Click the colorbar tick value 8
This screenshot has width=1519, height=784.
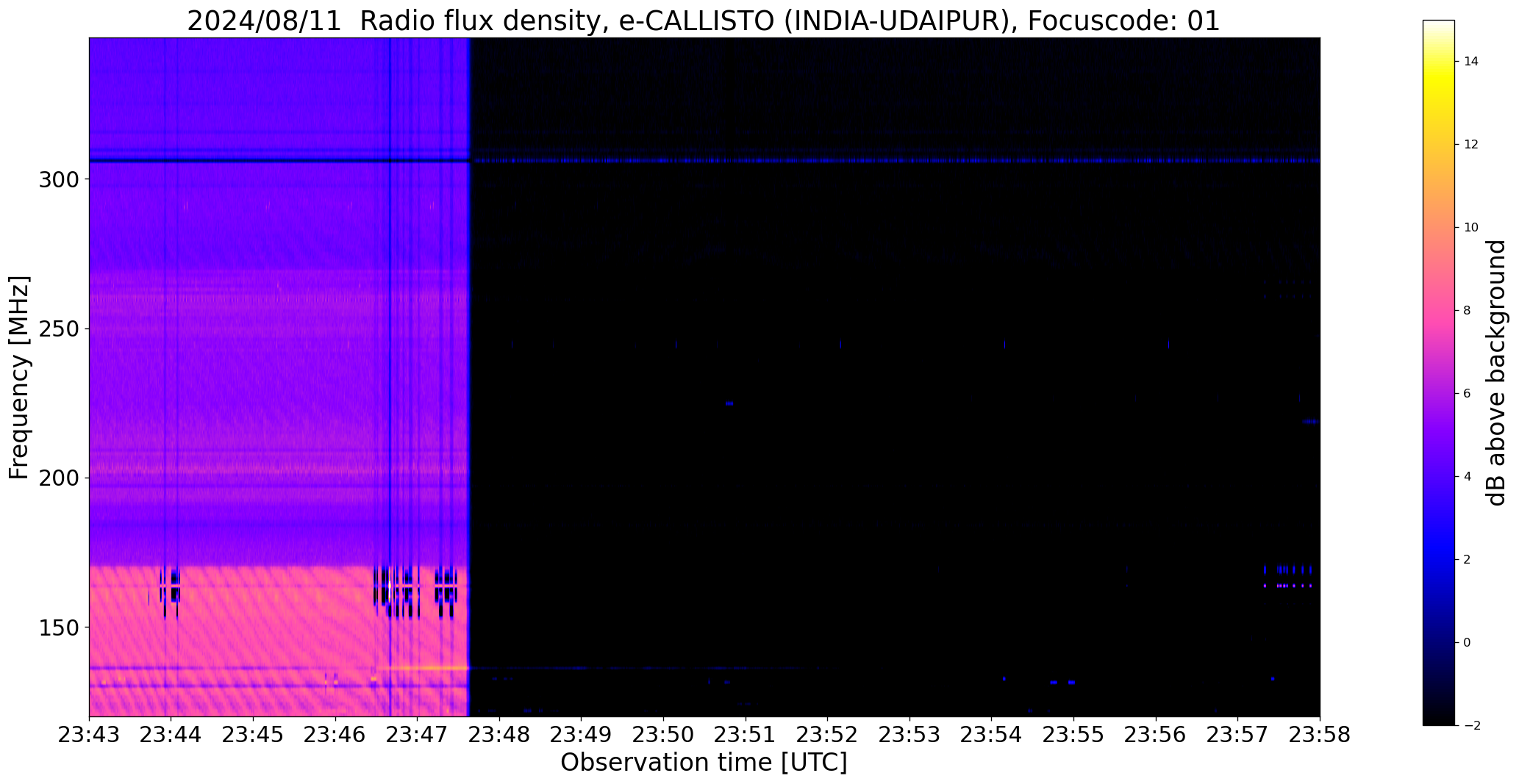(x=1468, y=310)
